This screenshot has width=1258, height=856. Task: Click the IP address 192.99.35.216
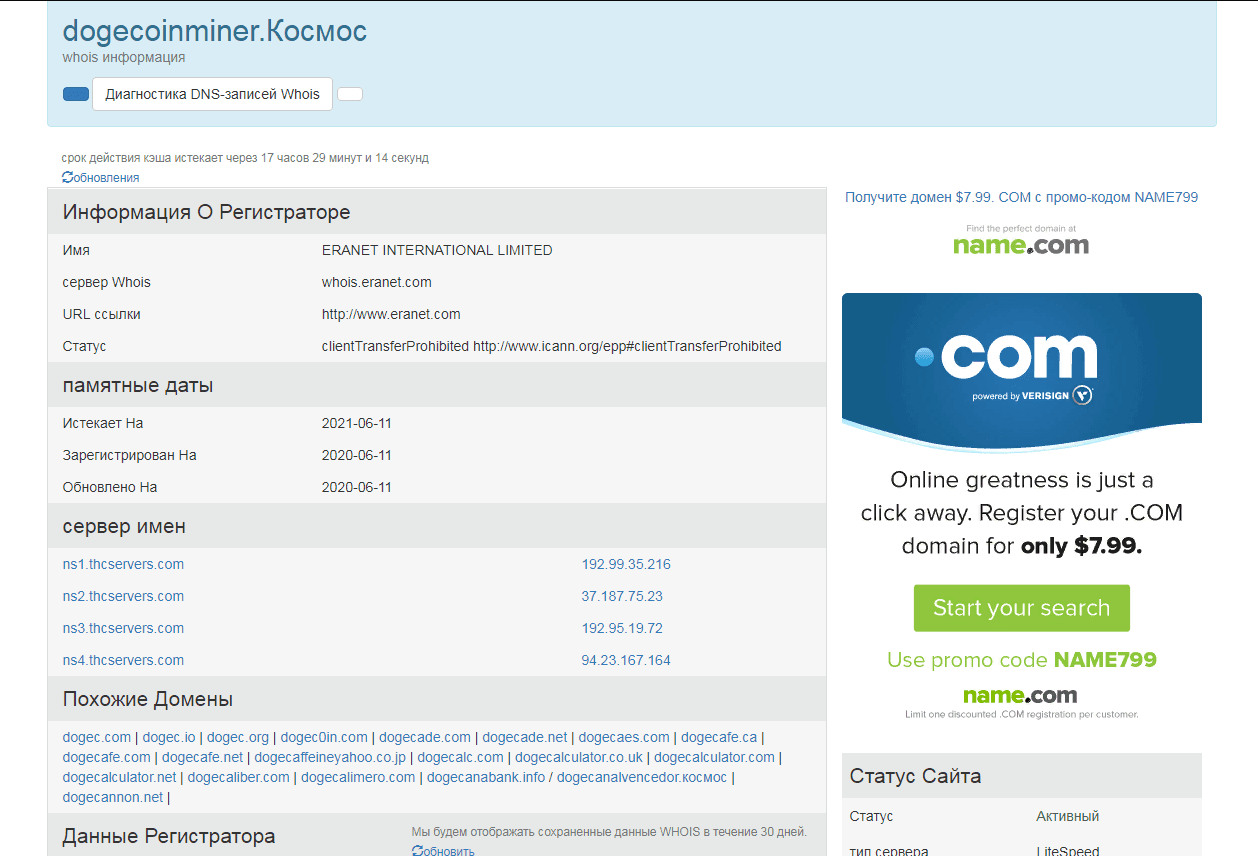coord(626,564)
